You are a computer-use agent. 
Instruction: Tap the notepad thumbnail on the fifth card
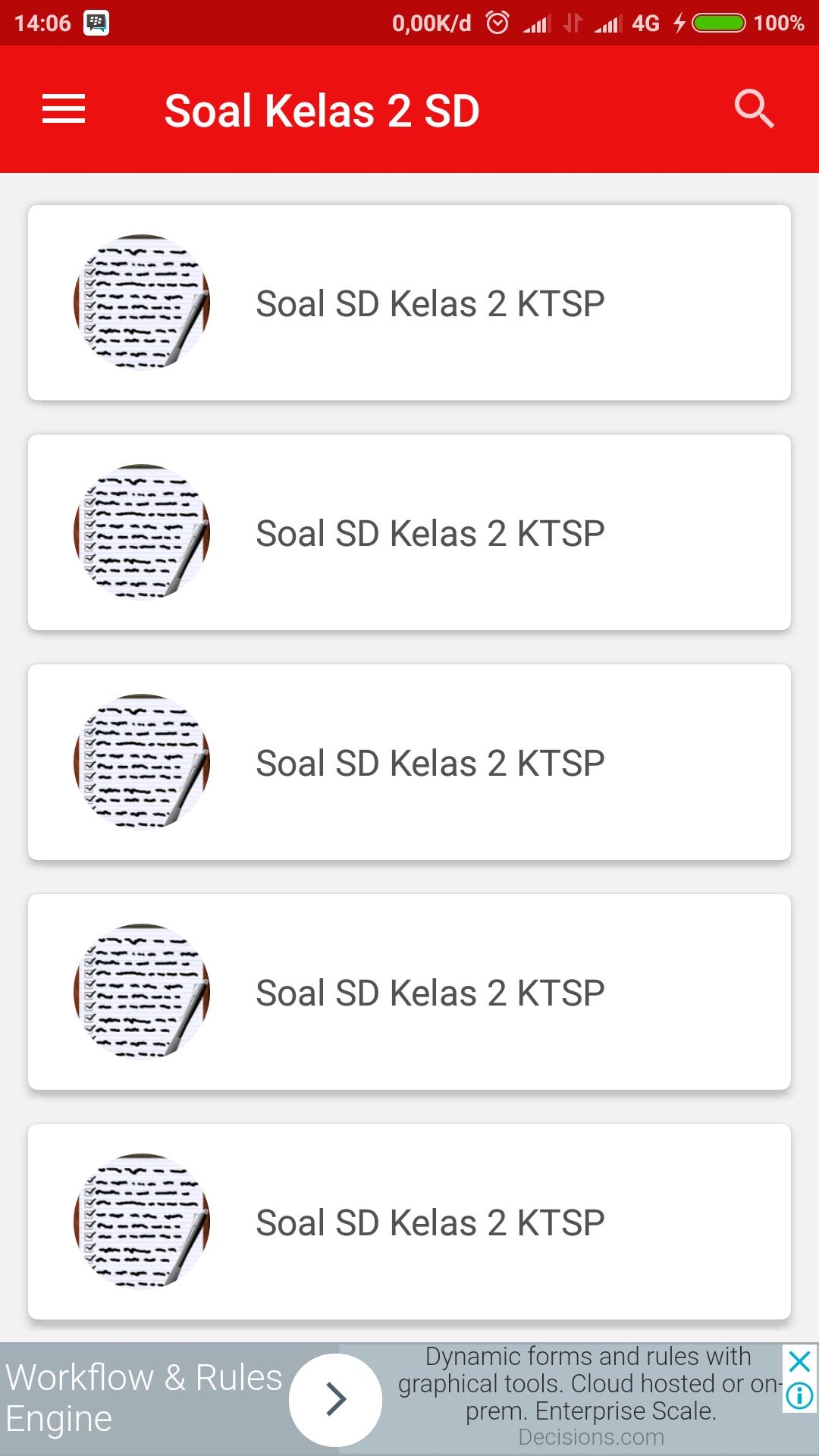pyautogui.click(x=142, y=1222)
